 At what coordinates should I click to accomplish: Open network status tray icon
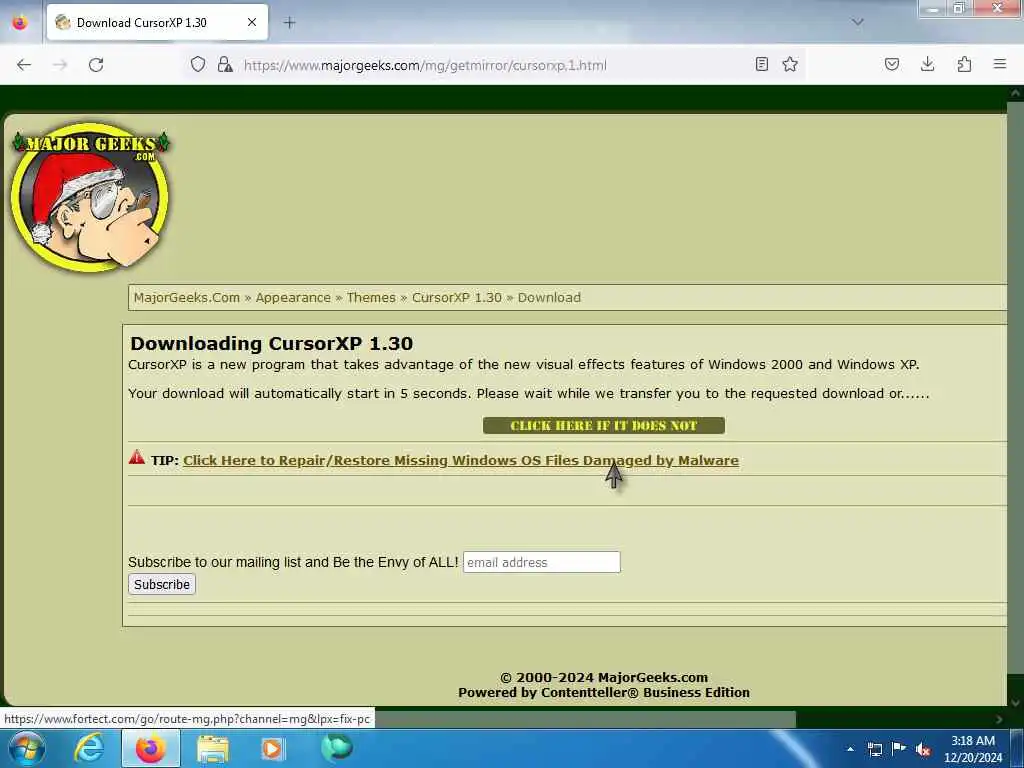(x=875, y=749)
